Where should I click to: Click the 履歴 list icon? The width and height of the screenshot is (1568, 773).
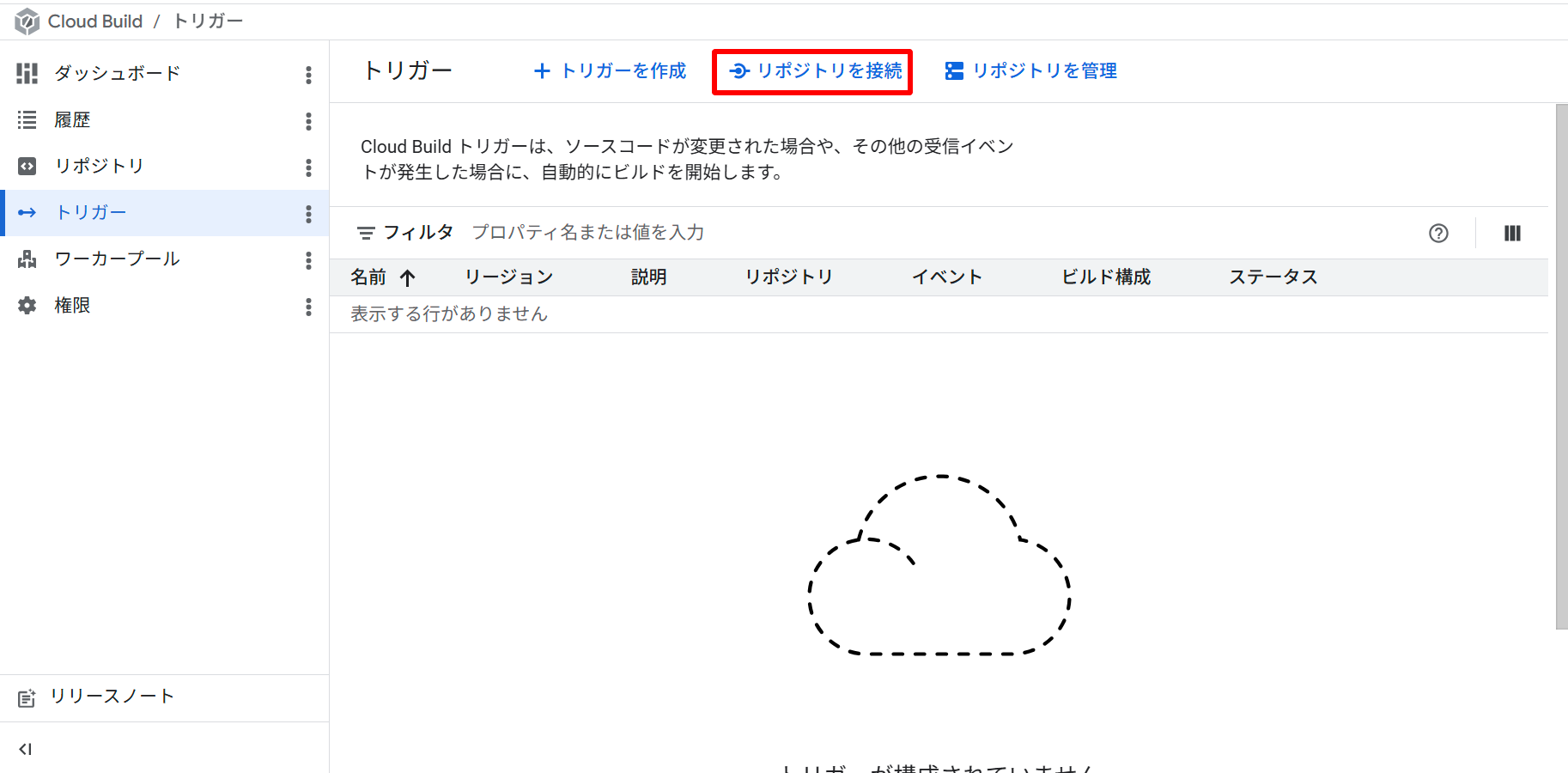click(27, 119)
